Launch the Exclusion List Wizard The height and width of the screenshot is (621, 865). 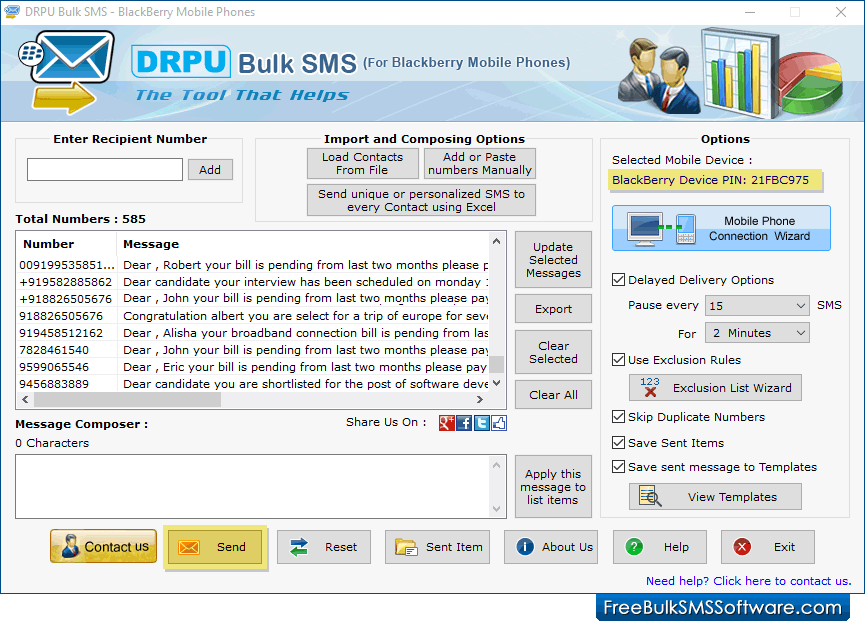[714, 387]
